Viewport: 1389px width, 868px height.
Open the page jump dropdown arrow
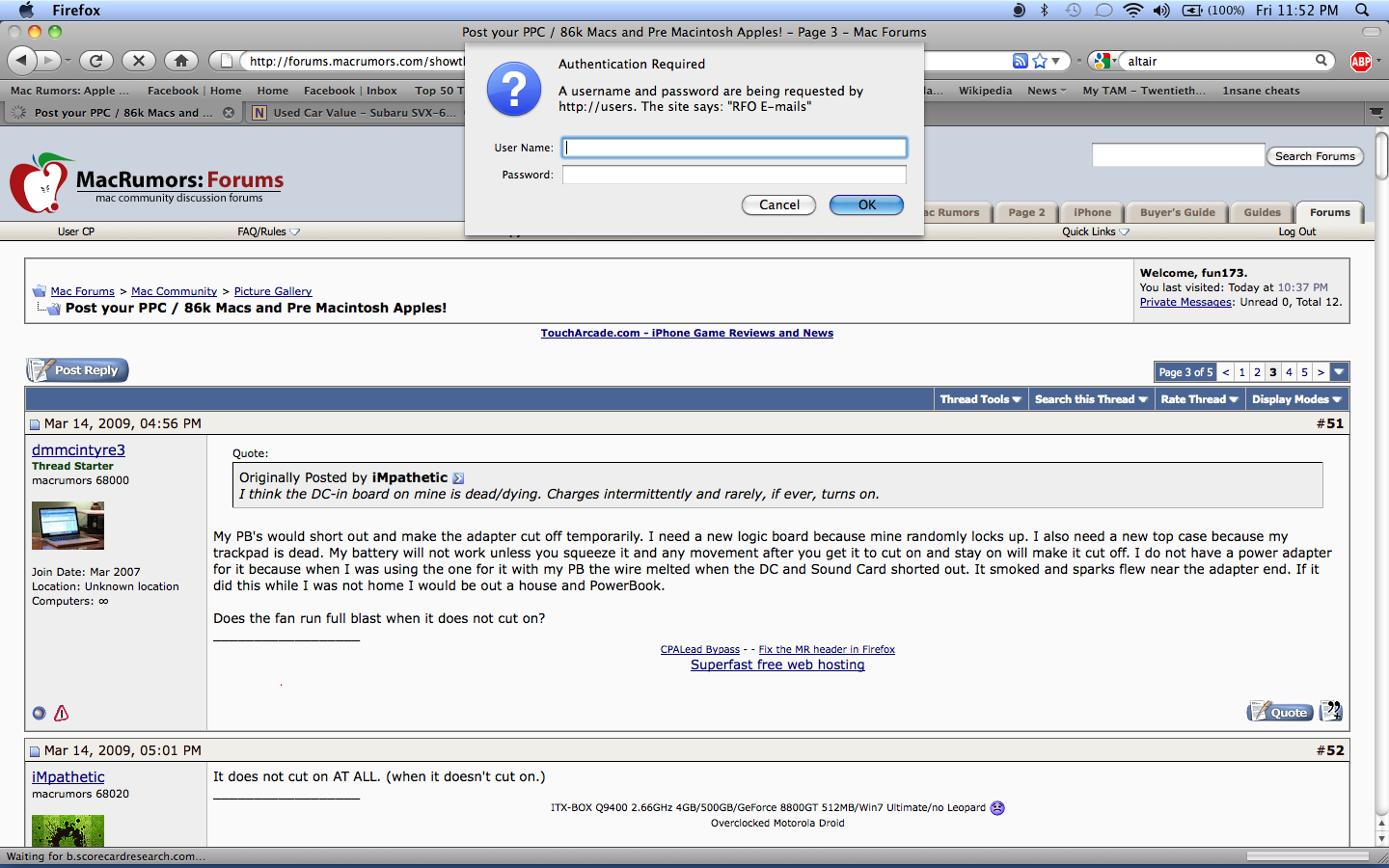[x=1339, y=372]
